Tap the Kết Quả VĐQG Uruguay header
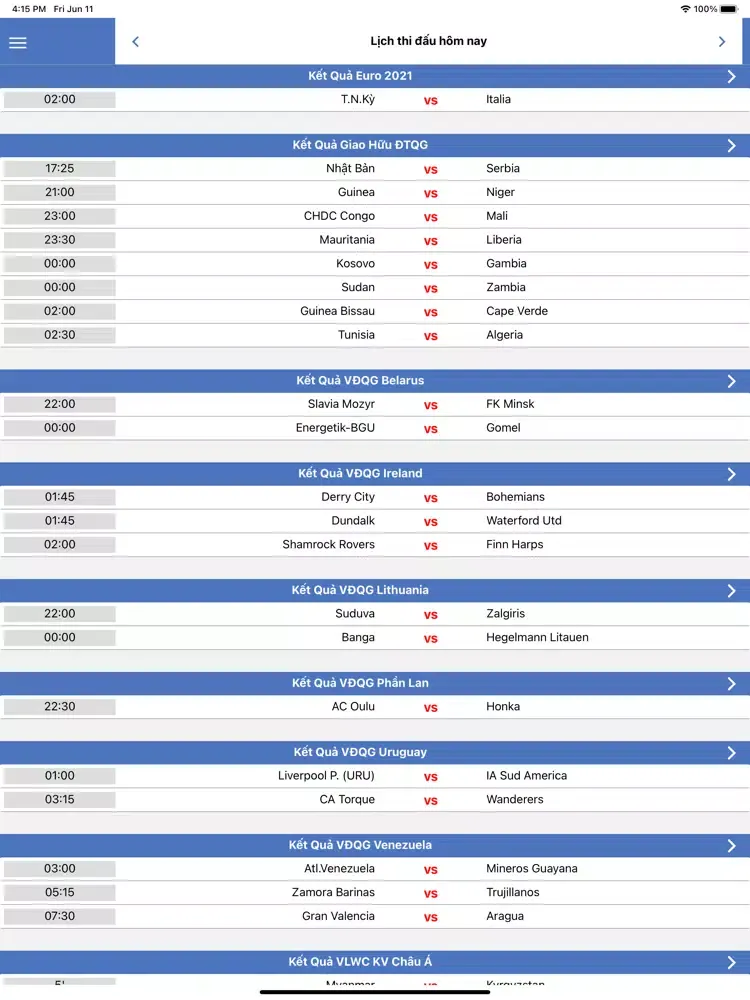Screen dimensions: 750x1000 [x=360, y=753]
